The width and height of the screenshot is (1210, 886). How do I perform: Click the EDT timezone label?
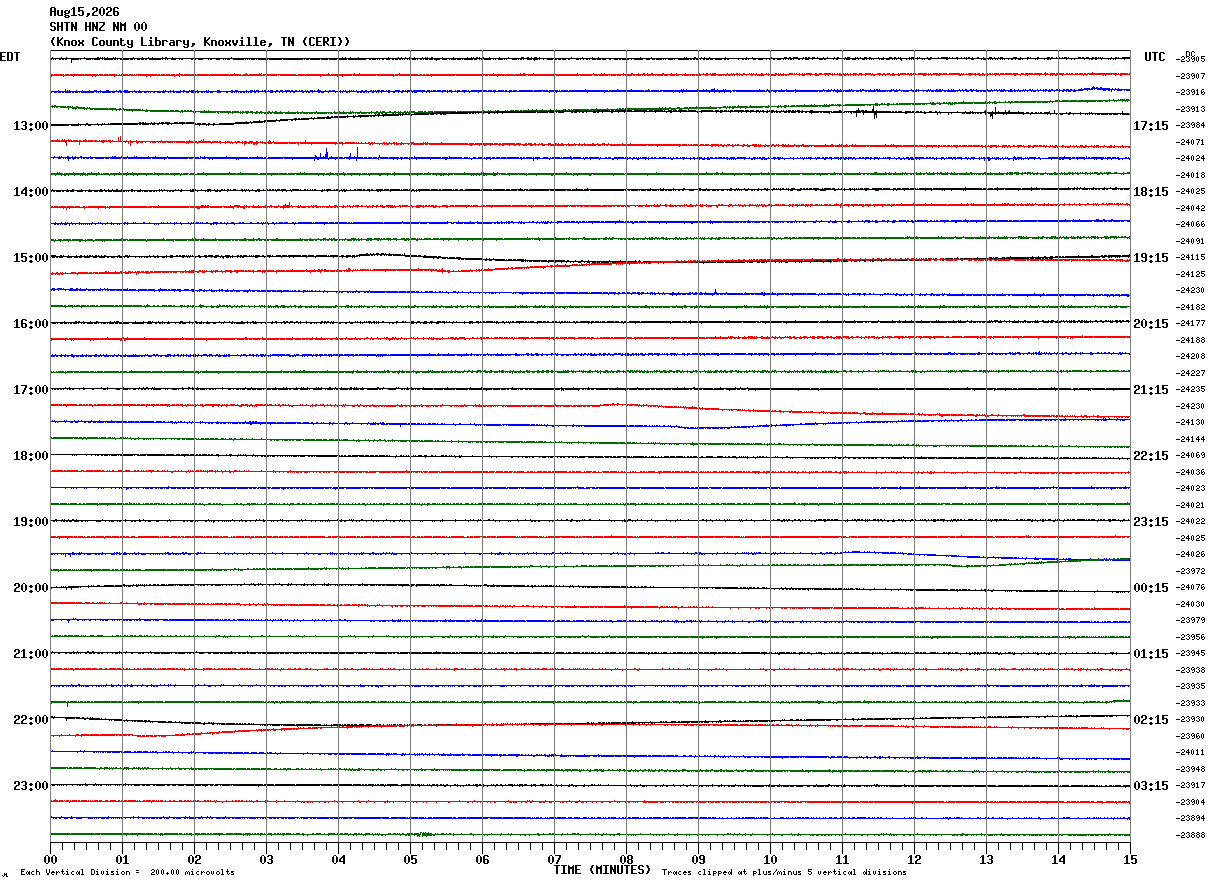[x=10, y=57]
